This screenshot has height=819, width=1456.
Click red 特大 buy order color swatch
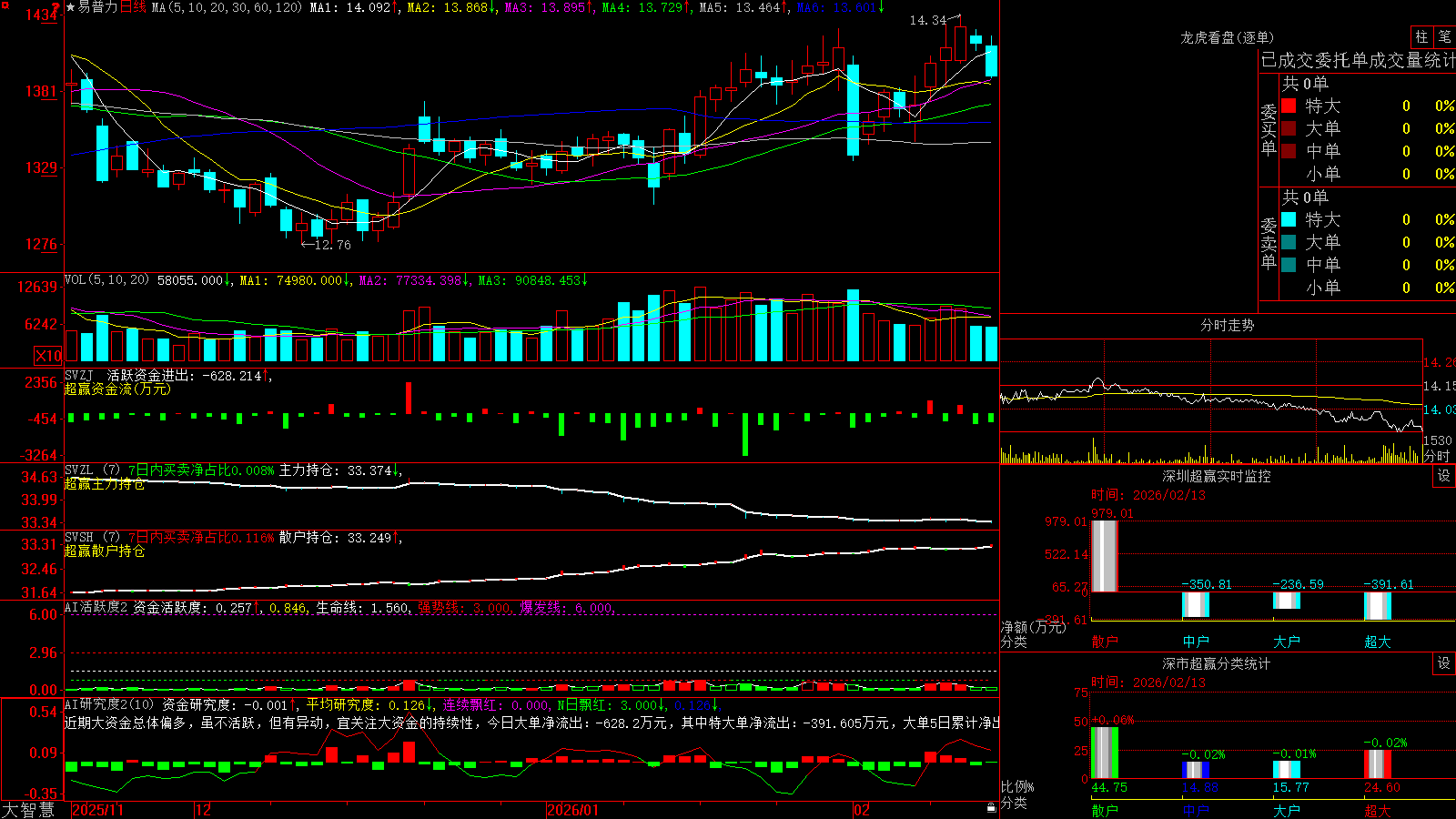[1289, 106]
